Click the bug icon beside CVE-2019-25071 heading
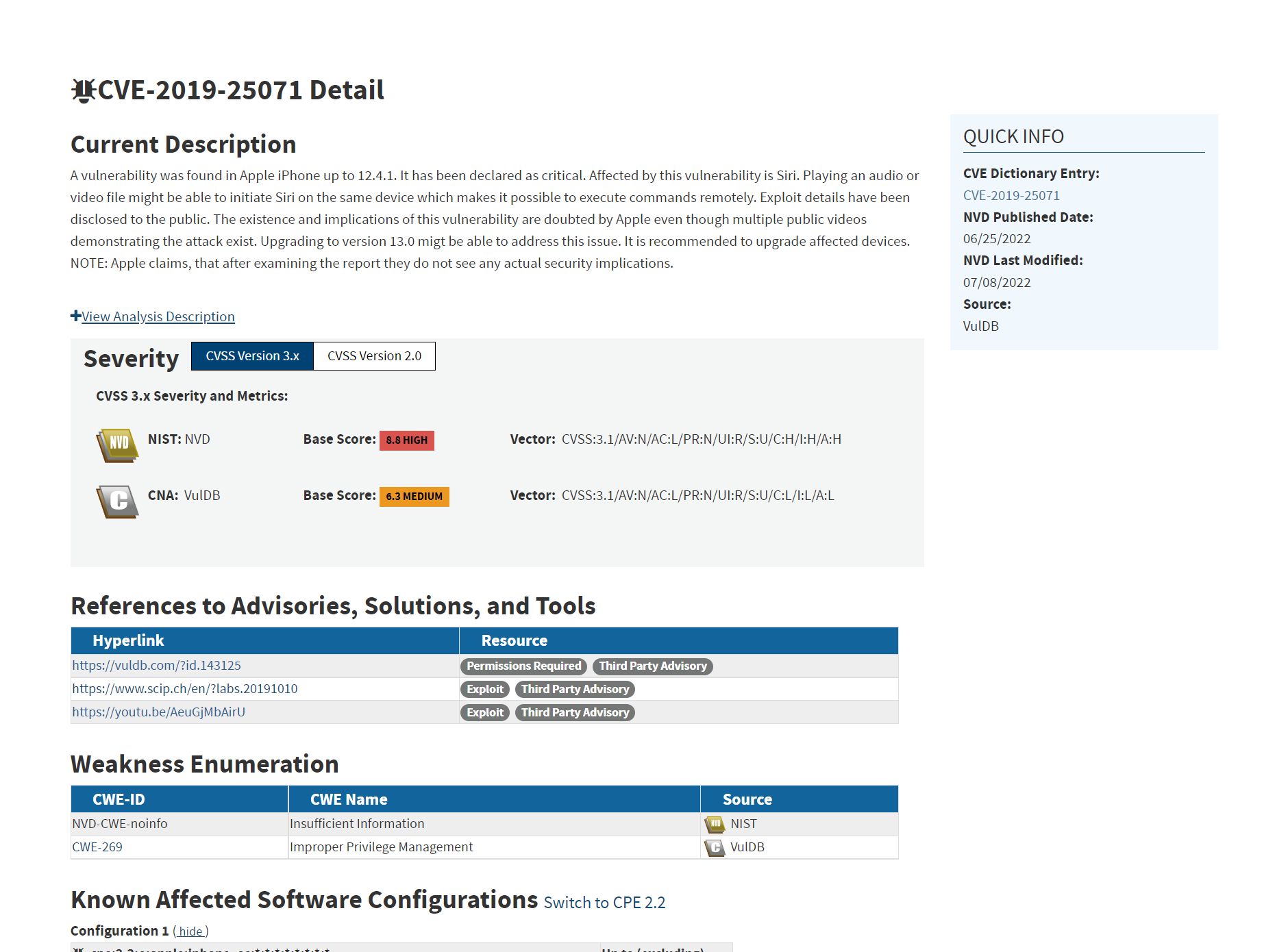 [84, 89]
